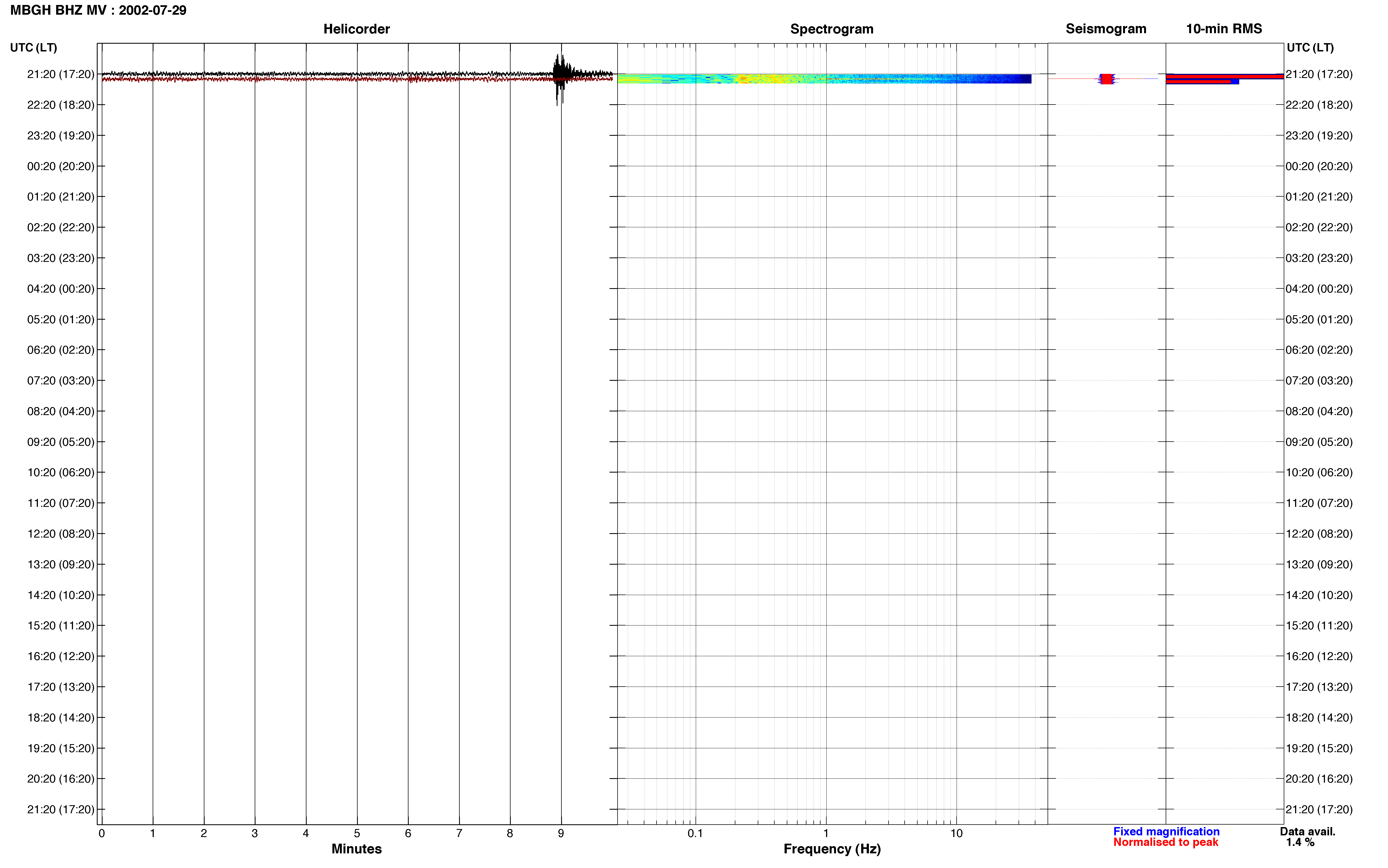Click the right time label '14:20 (10:20)'
The width and height of the screenshot is (1388, 868).
[1319, 595]
